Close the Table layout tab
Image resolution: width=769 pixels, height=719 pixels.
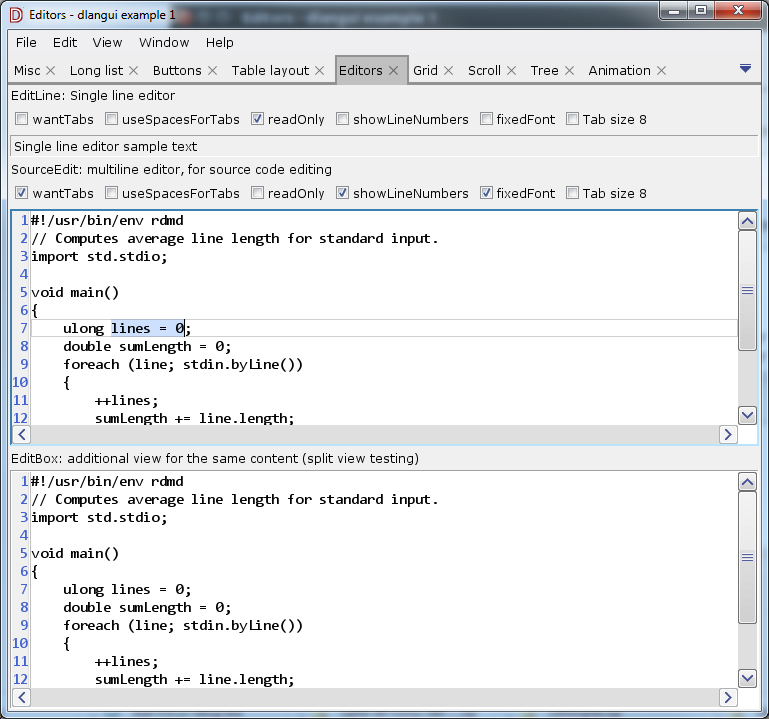(x=319, y=71)
